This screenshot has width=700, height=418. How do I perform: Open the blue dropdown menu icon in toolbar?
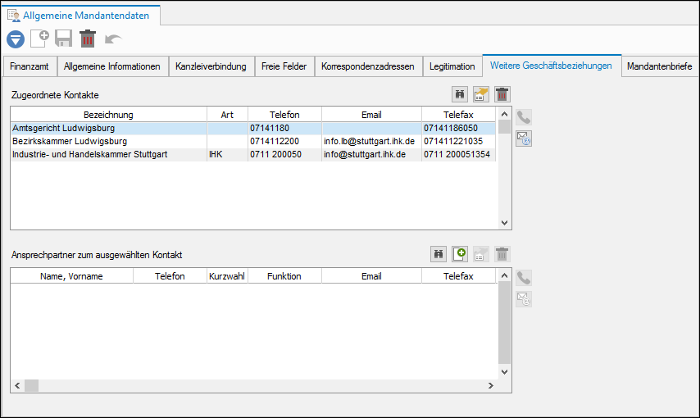point(15,39)
